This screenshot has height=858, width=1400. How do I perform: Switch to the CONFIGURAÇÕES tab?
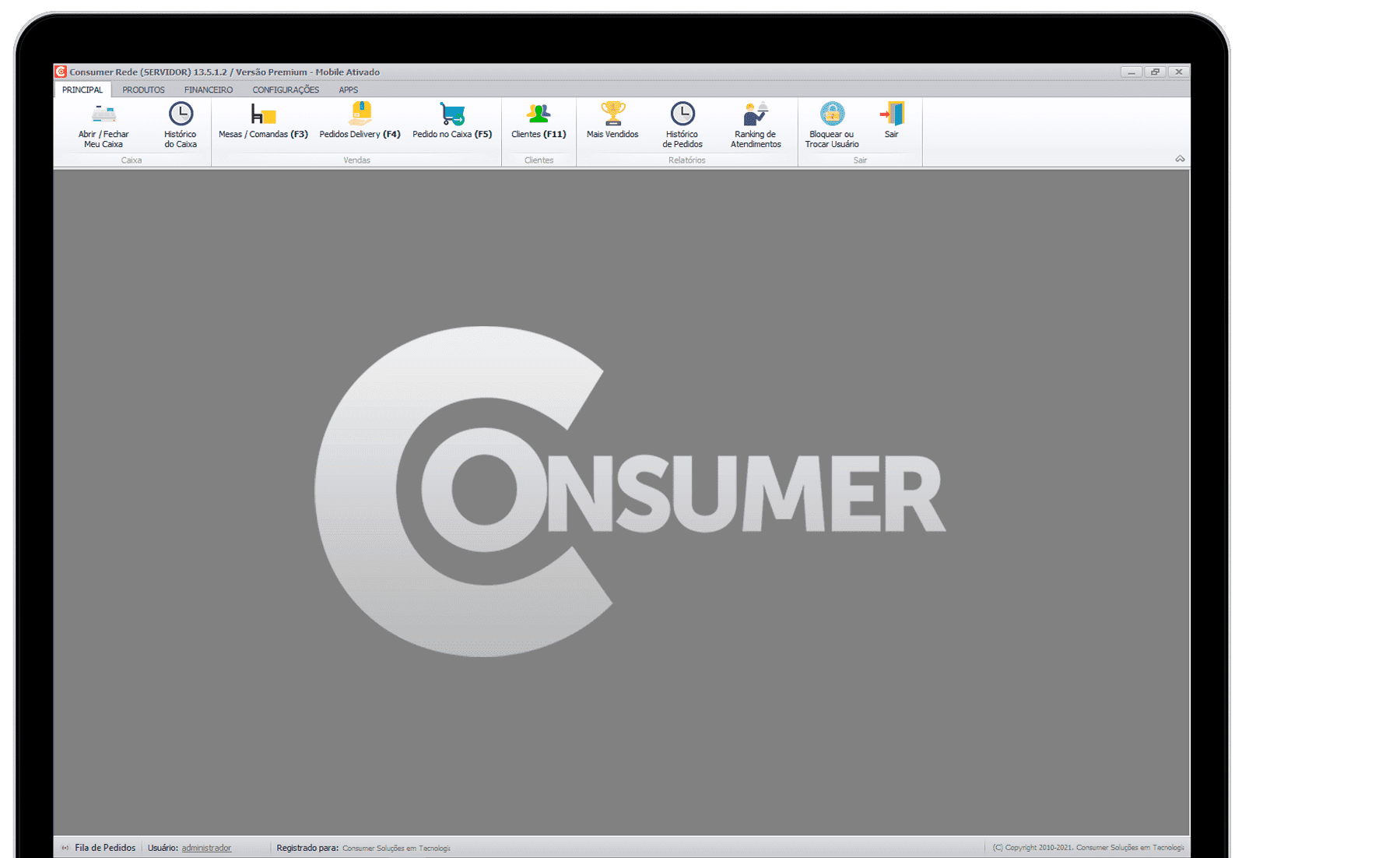[286, 90]
